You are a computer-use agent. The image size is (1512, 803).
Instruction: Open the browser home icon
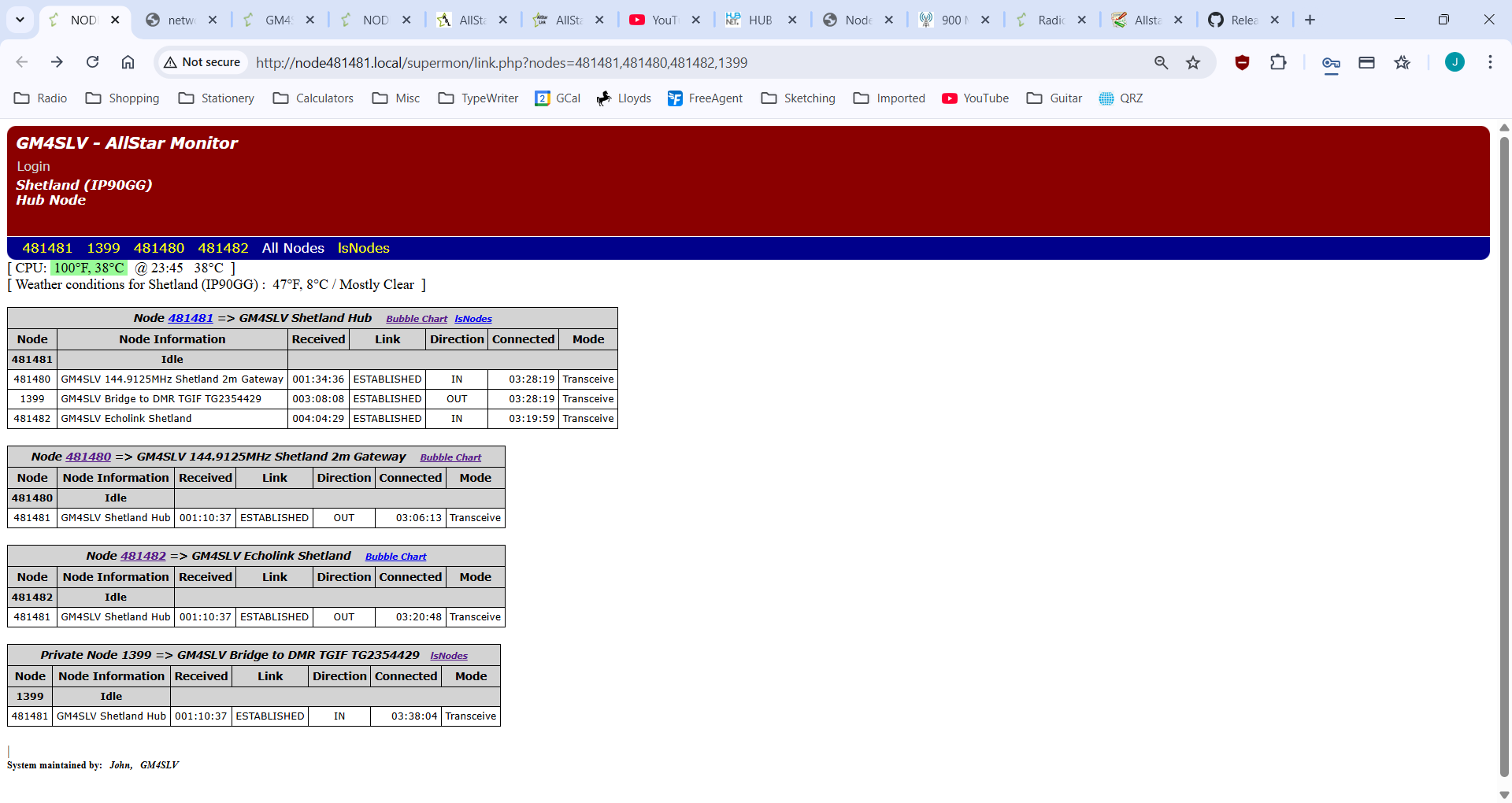tap(128, 61)
